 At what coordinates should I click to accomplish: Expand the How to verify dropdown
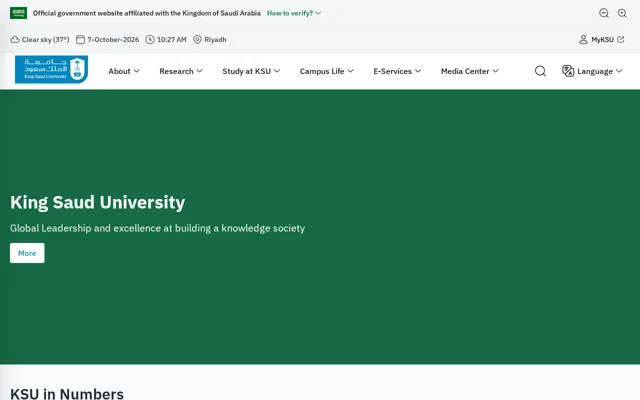[x=294, y=13]
